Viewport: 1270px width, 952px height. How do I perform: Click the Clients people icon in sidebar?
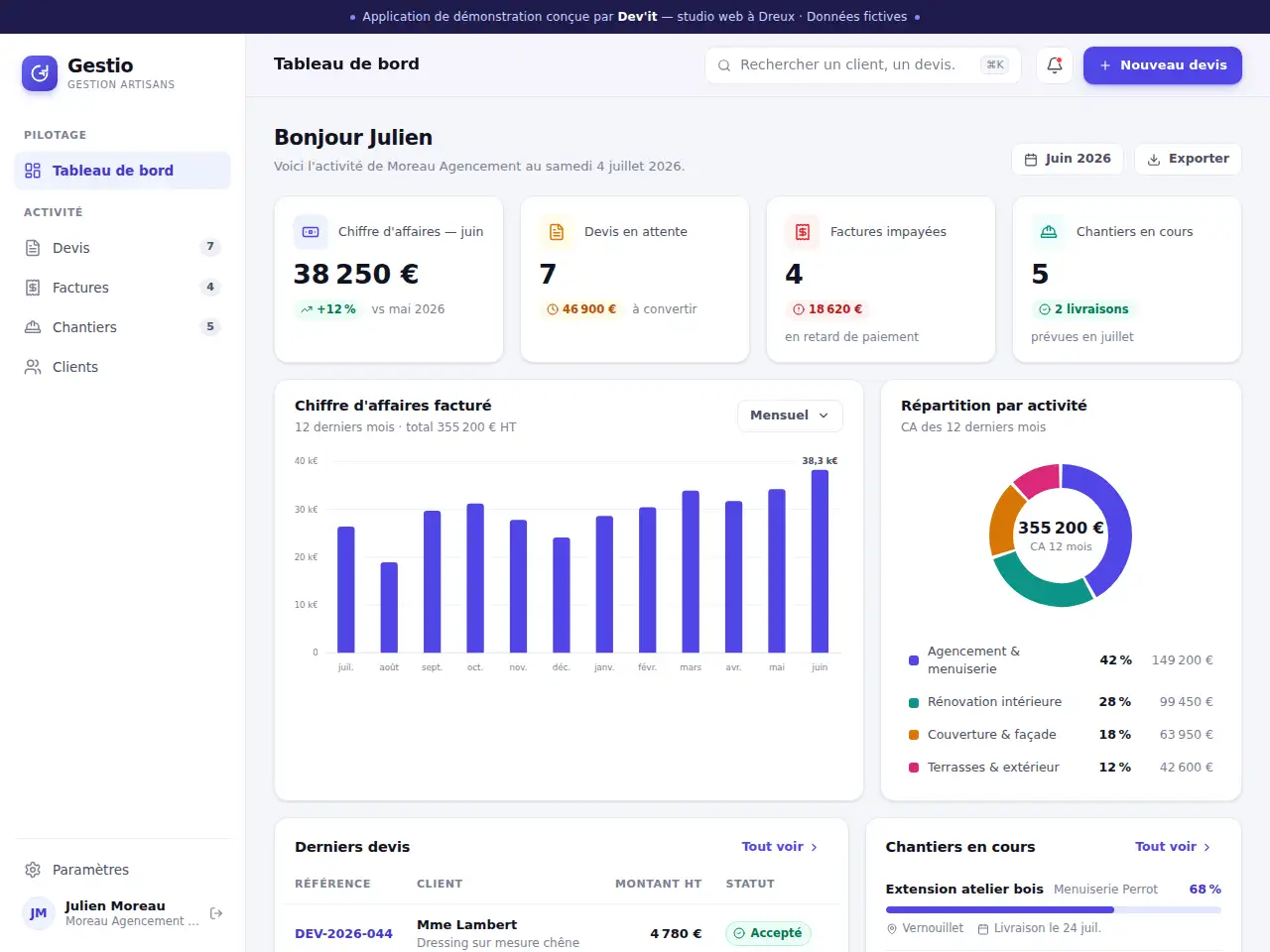point(33,367)
